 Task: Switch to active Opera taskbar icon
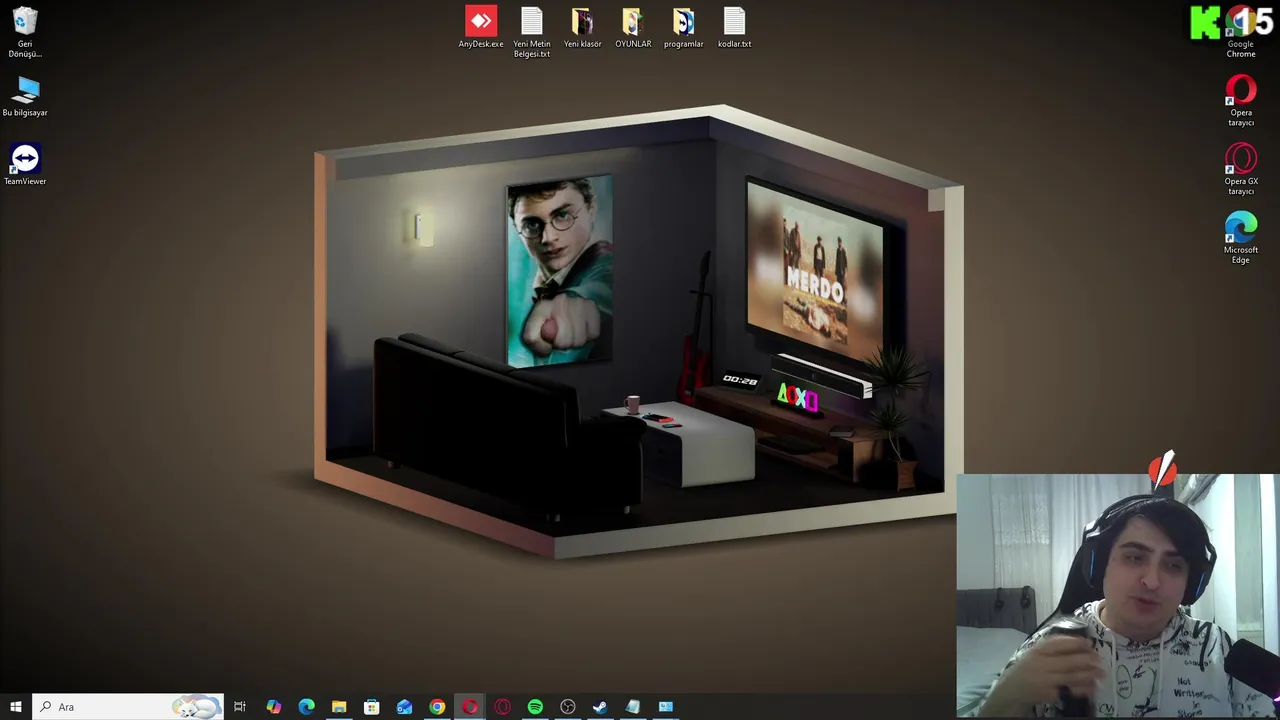click(470, 707)
